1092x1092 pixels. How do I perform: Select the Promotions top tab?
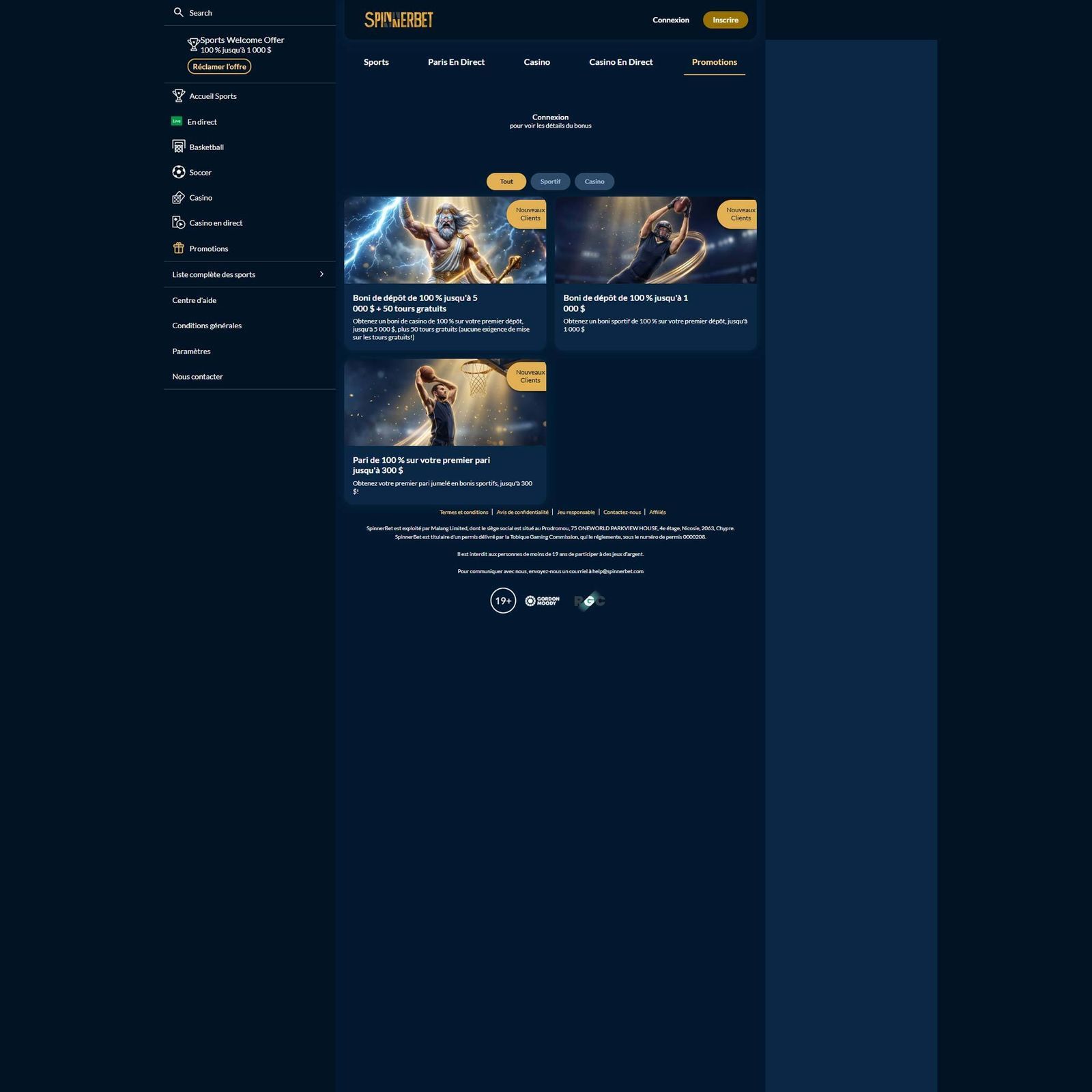click(x=715, y=62)
